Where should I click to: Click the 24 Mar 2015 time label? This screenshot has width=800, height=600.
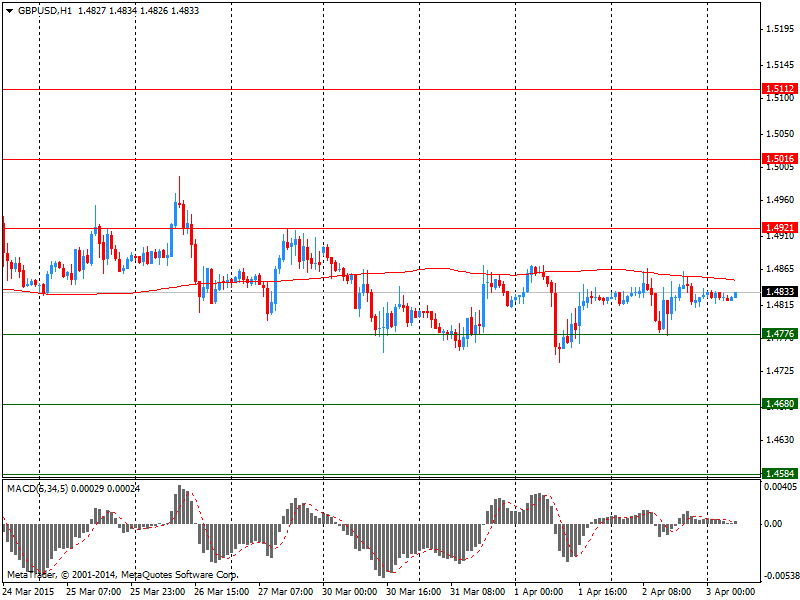coord(28,592)
